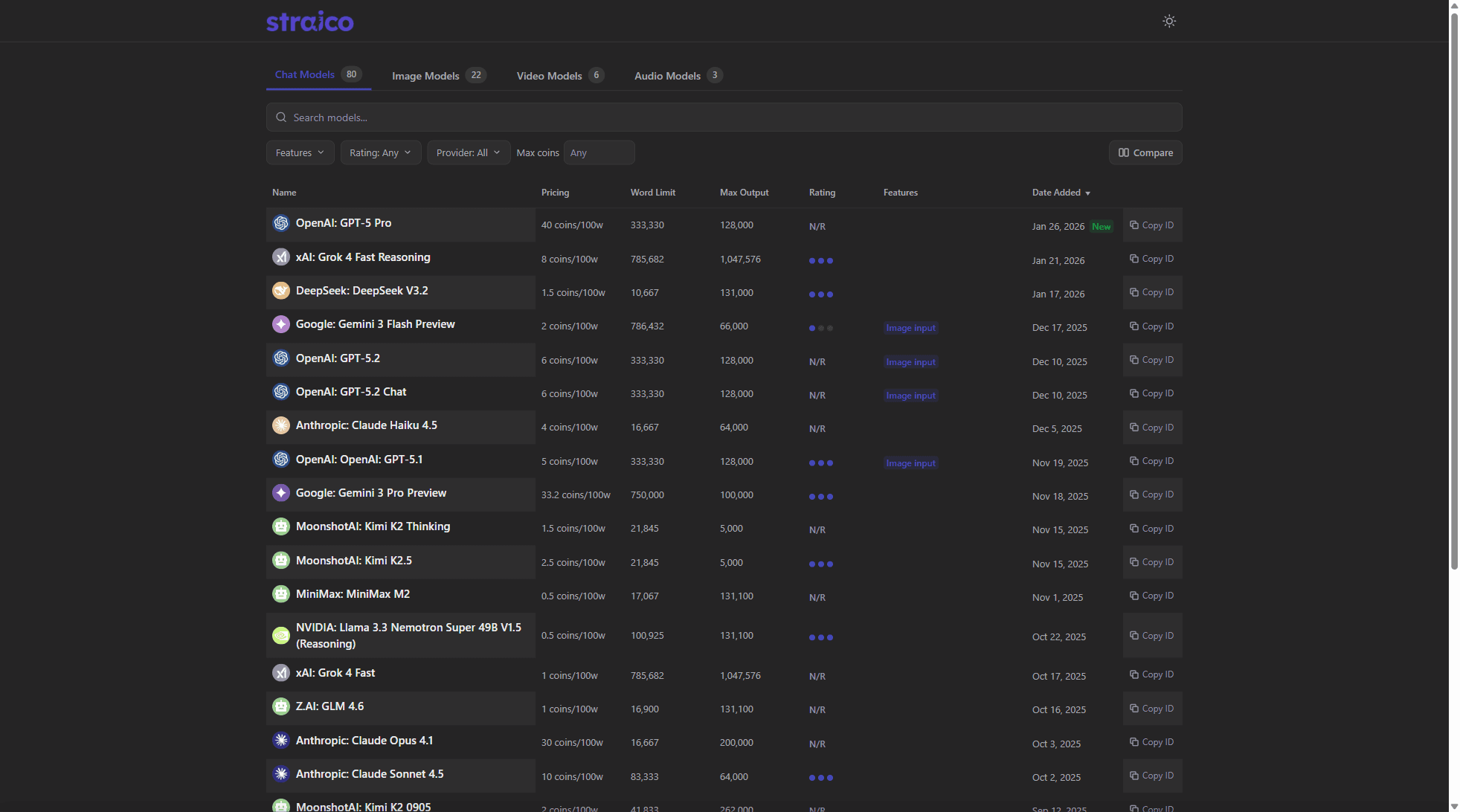Focus the Search models input field

pyautogui.click(x=724, y=117)
